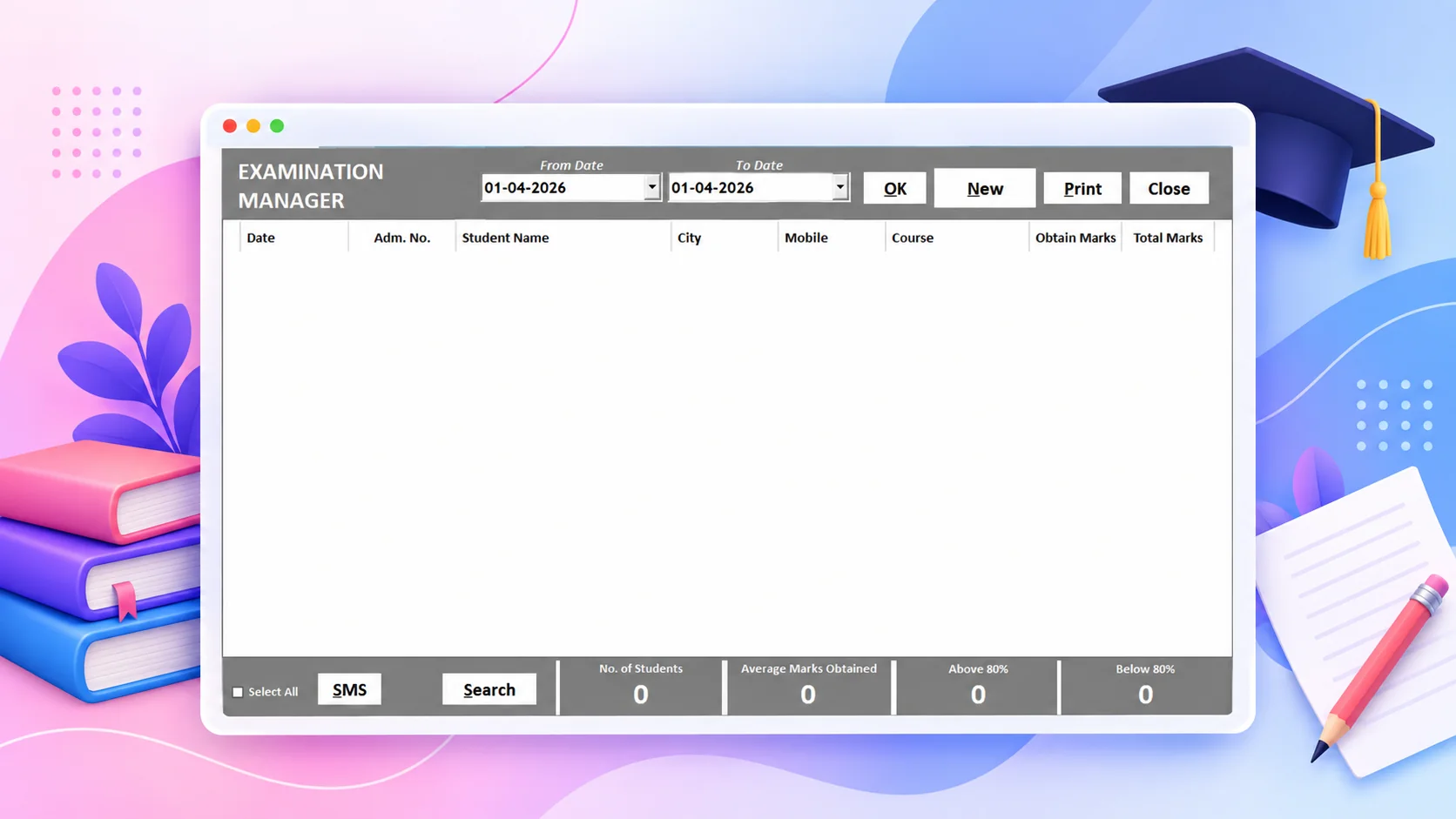Click the Below 80% counter

coord(1145,695)
